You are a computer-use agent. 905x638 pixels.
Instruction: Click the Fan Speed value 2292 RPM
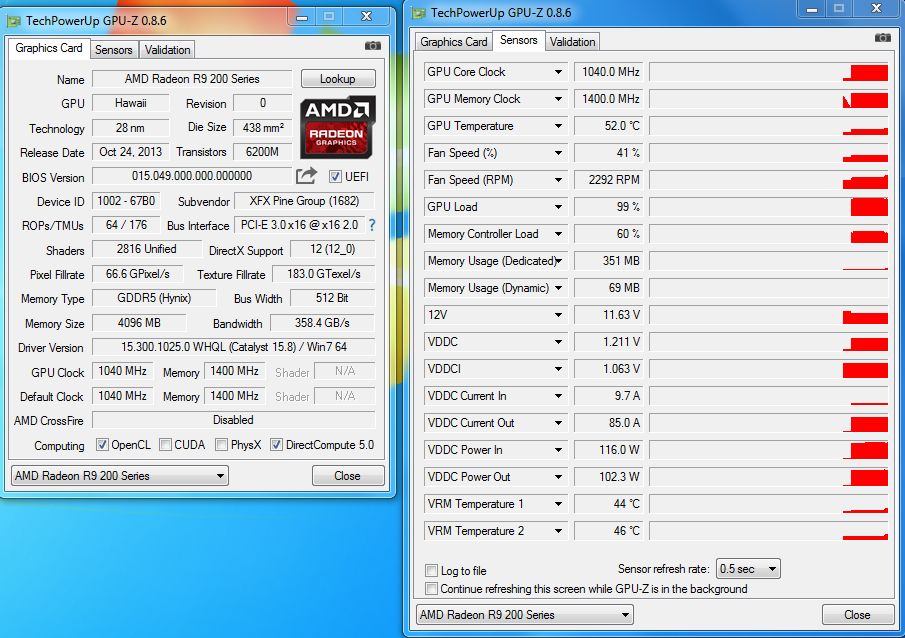pyautogui.click(x=608, y=180)
